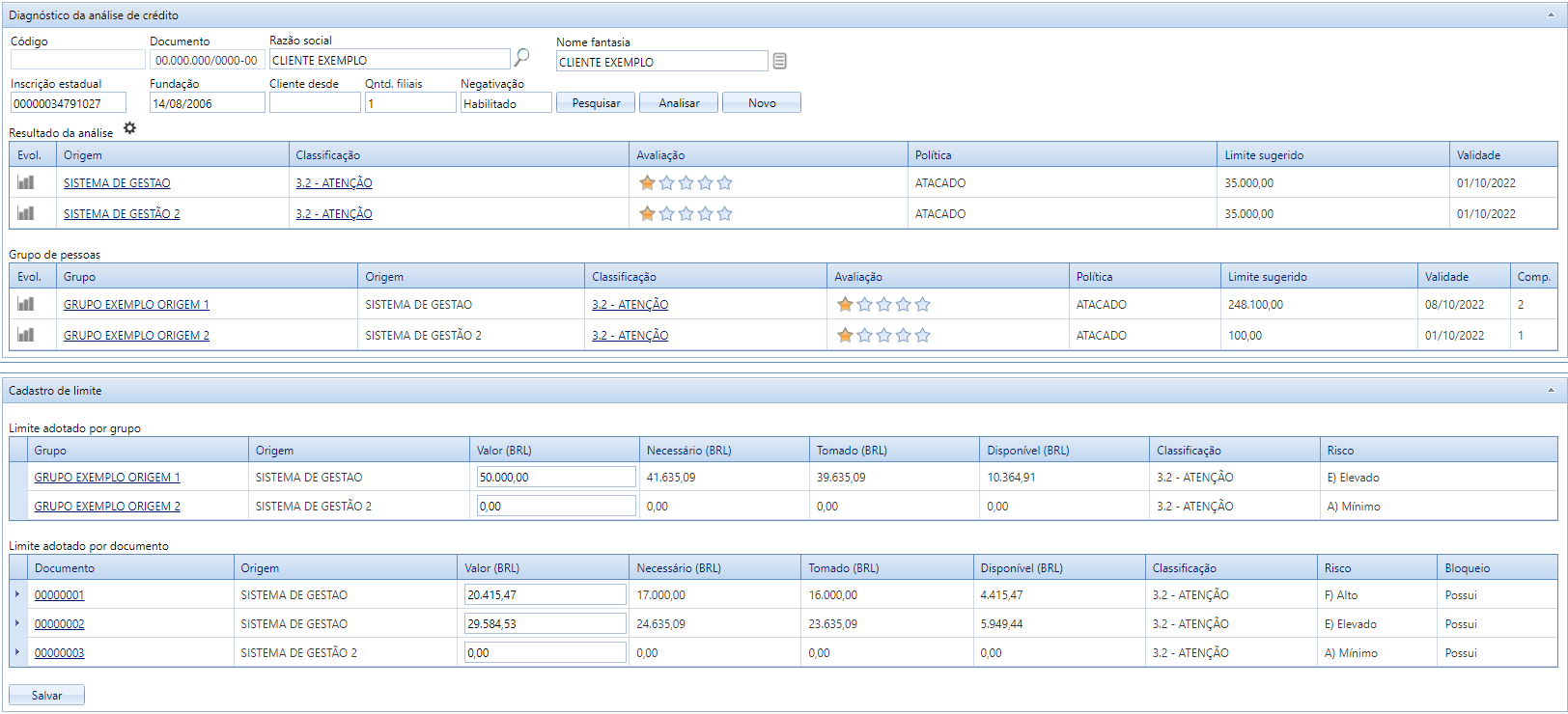This screenshot has height=714, width=1568.
Task: Open SISTEMA DE GESTAO origin link in results
Action: tap(117, 183)
